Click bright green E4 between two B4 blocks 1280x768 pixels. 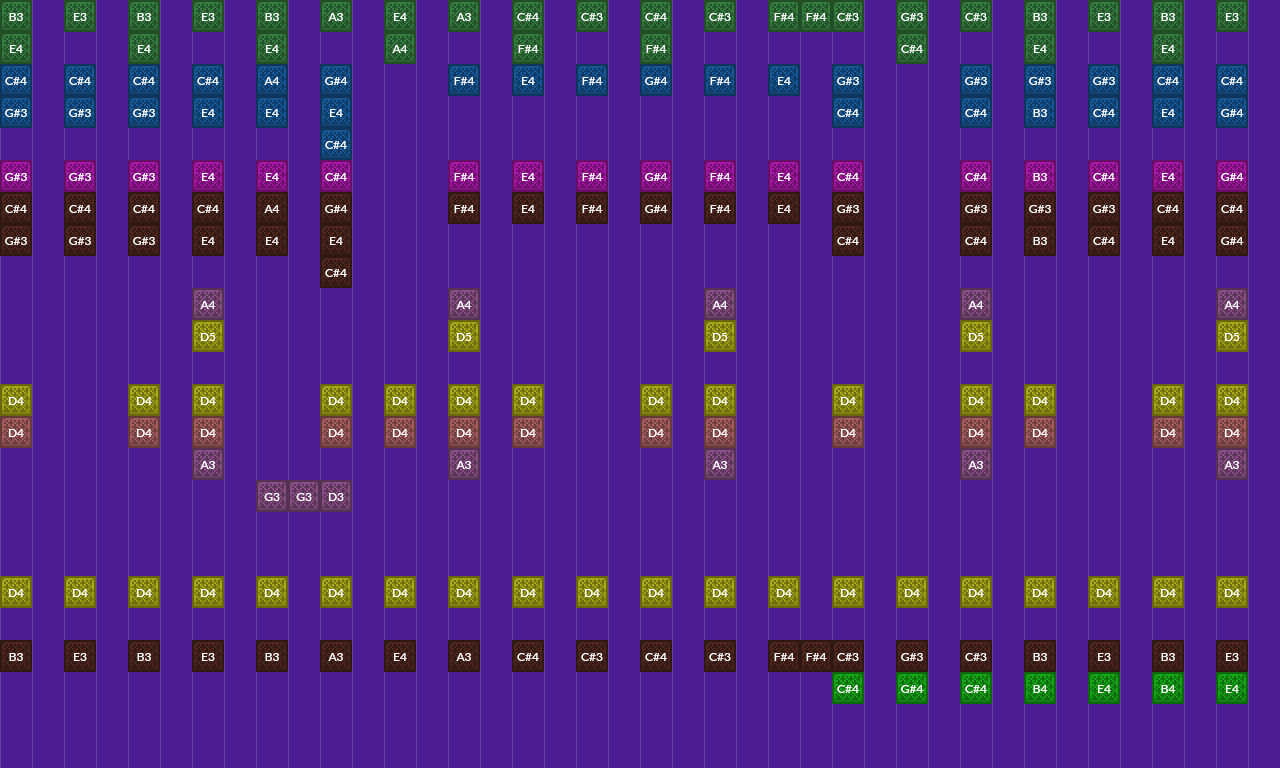click(x=1104, y=689)
